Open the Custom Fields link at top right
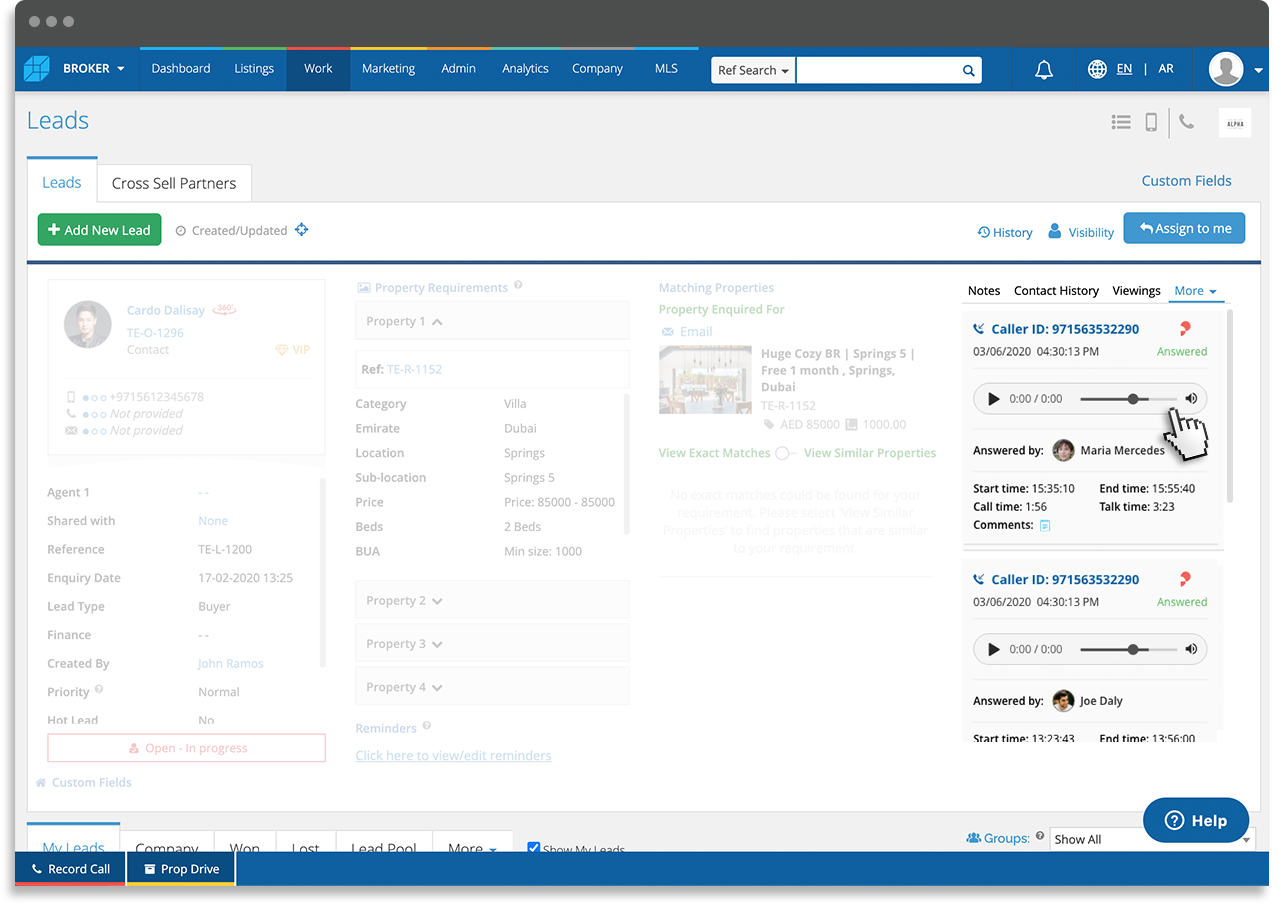 point(1187,181)
